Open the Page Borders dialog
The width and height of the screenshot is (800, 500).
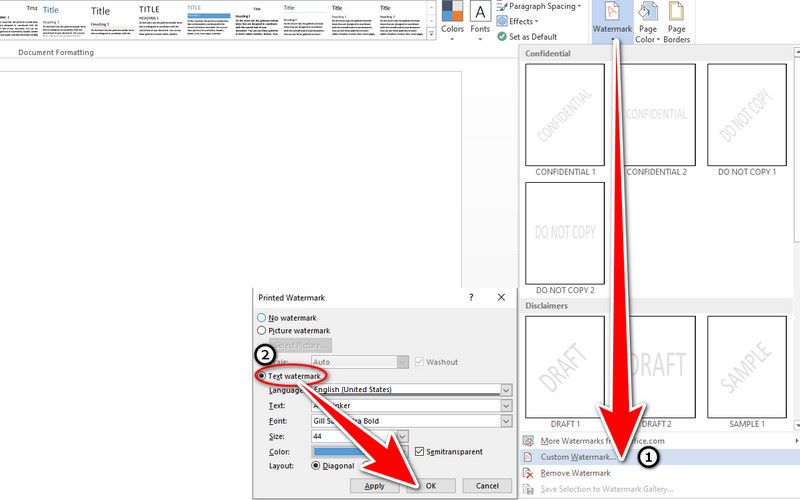pos(677,22)
